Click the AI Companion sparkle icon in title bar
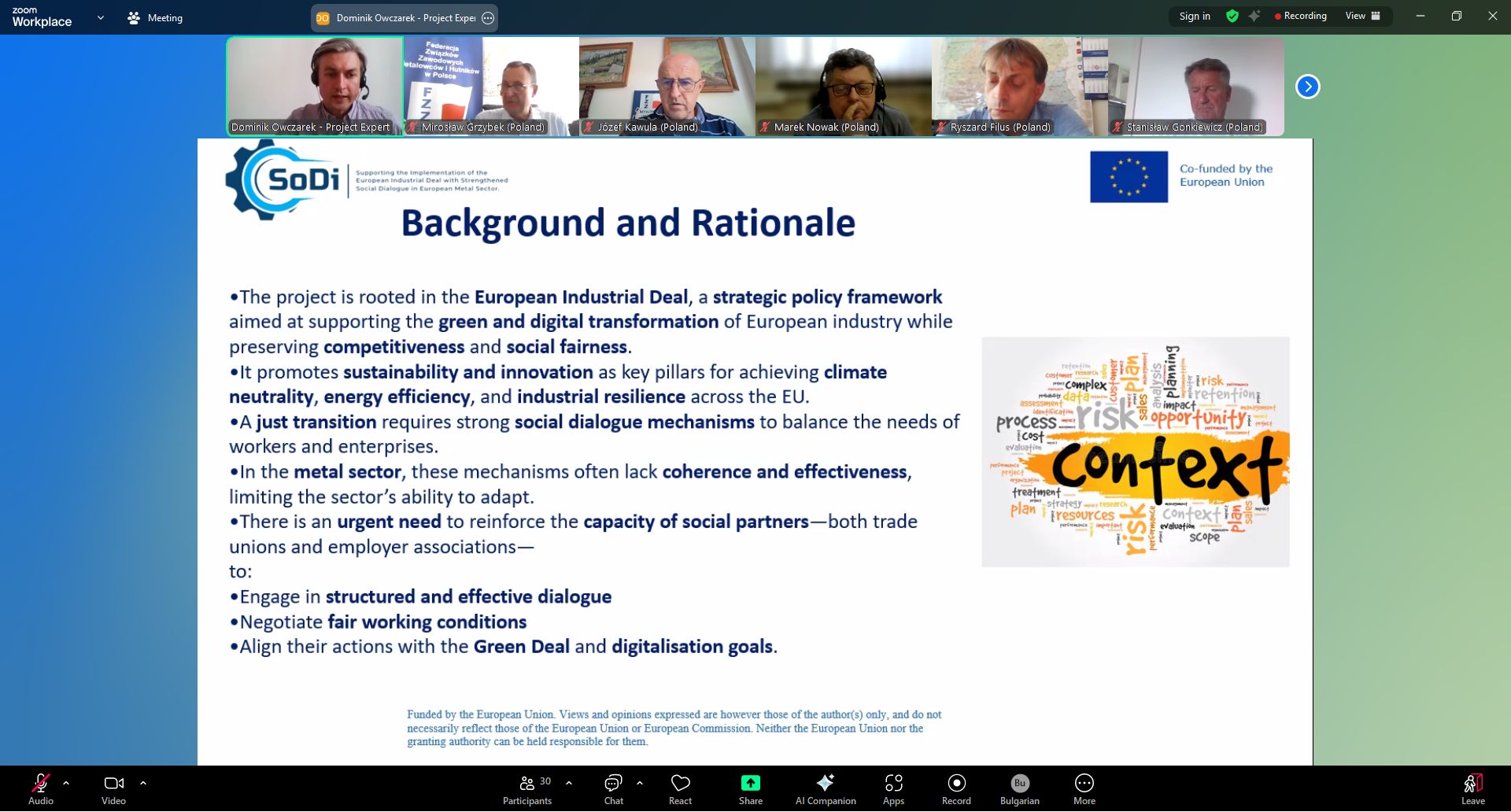 pyautogui.click(x=1254, y=16)
